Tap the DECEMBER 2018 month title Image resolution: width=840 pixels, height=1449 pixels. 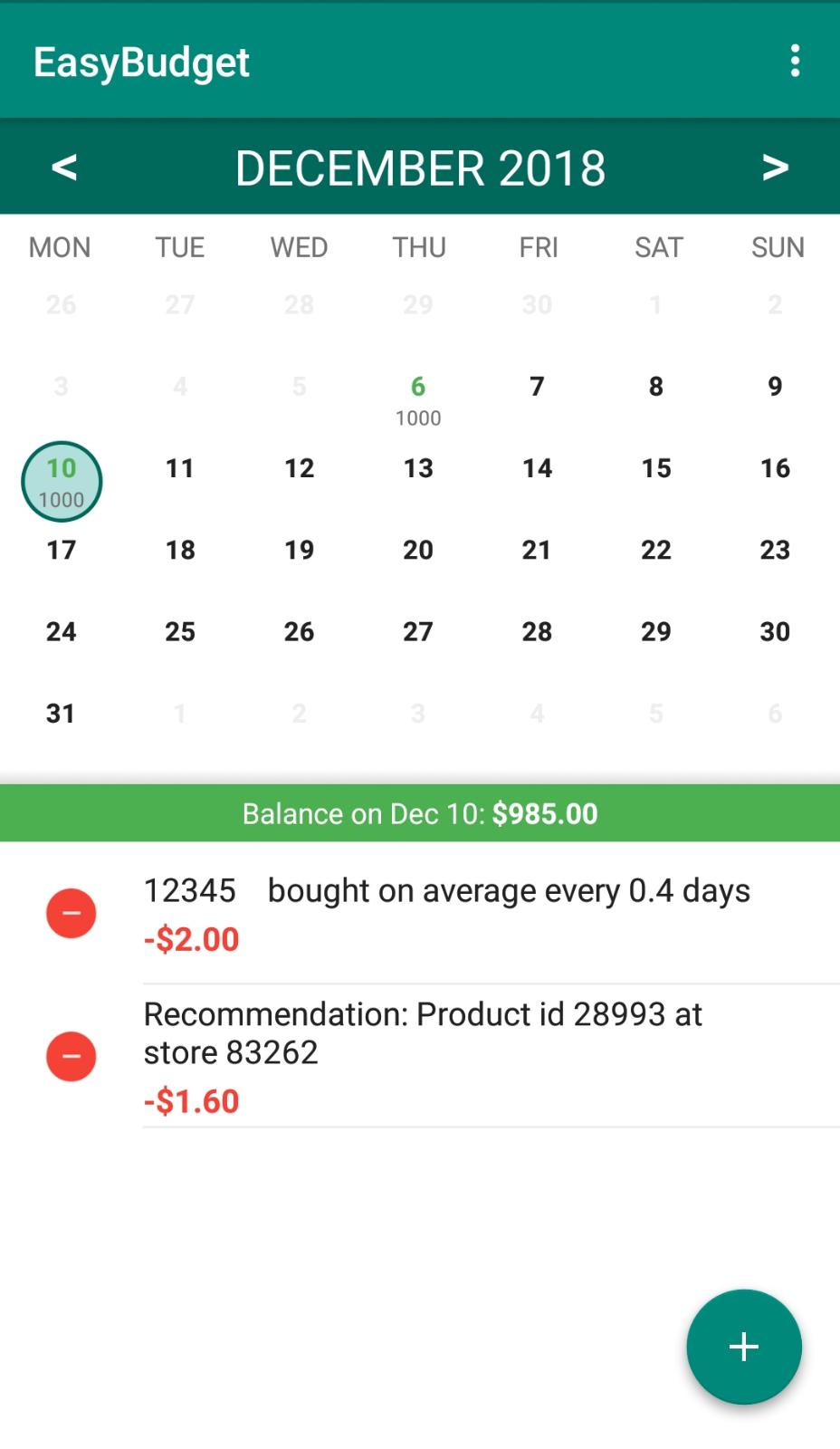coord(420,168)
